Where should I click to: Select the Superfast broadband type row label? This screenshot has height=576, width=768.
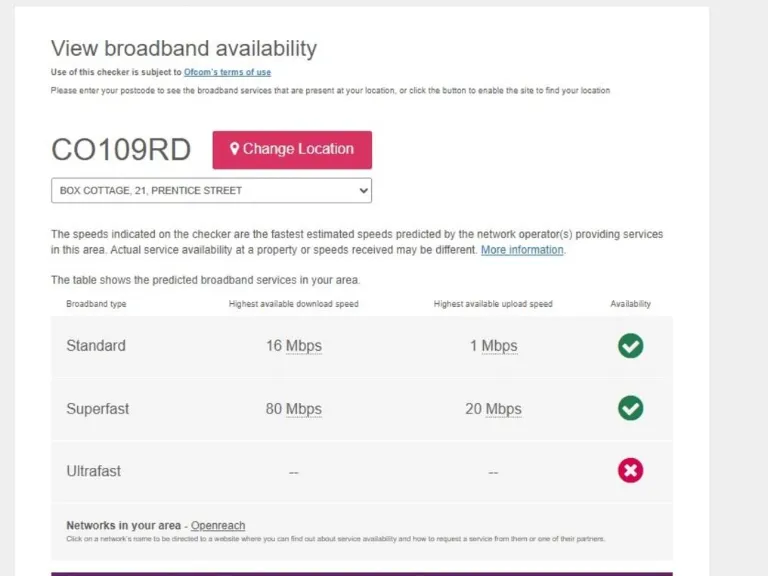coord(98,409)
